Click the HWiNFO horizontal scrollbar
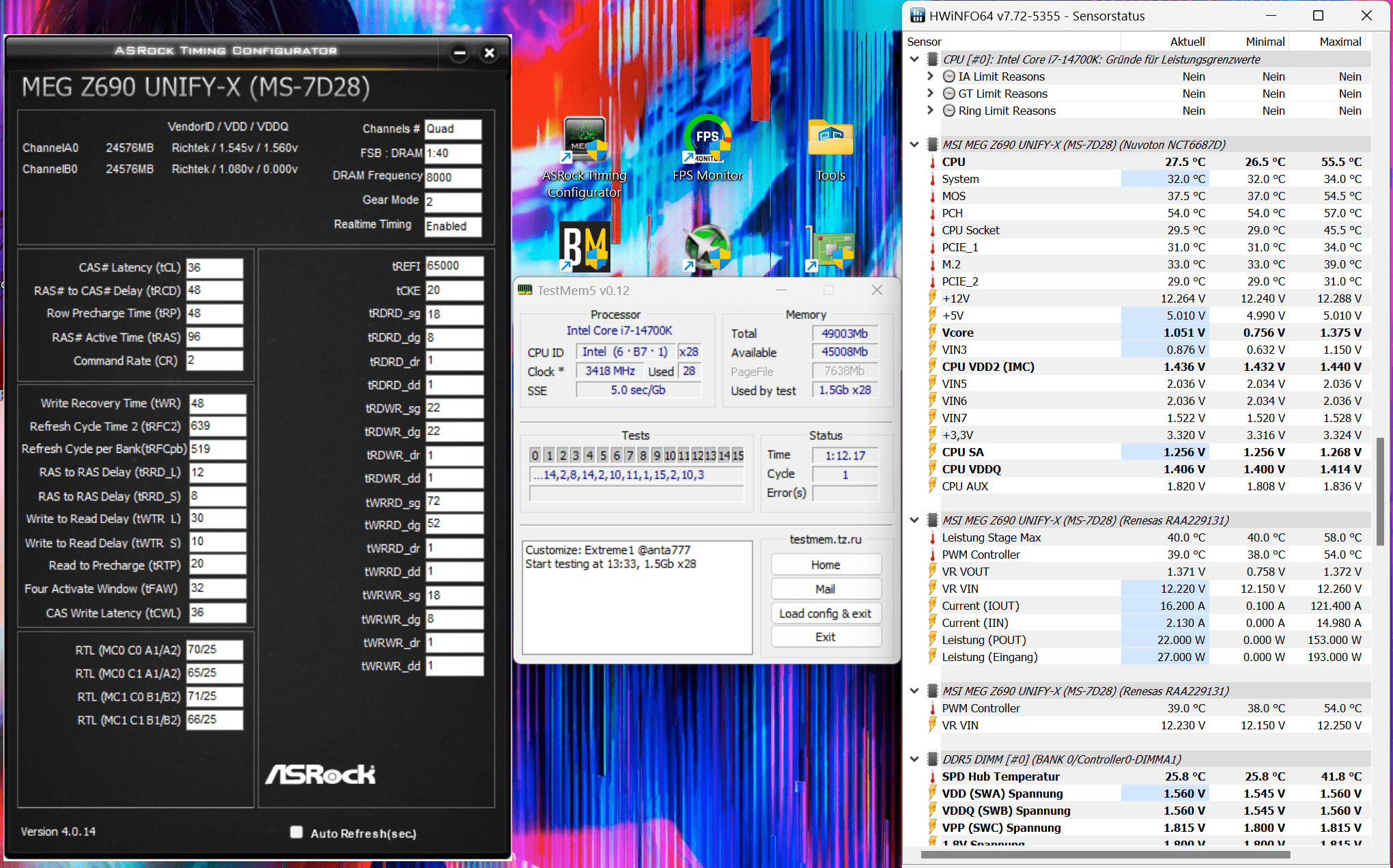The image size is (1393, 868). click(1106, 854)
